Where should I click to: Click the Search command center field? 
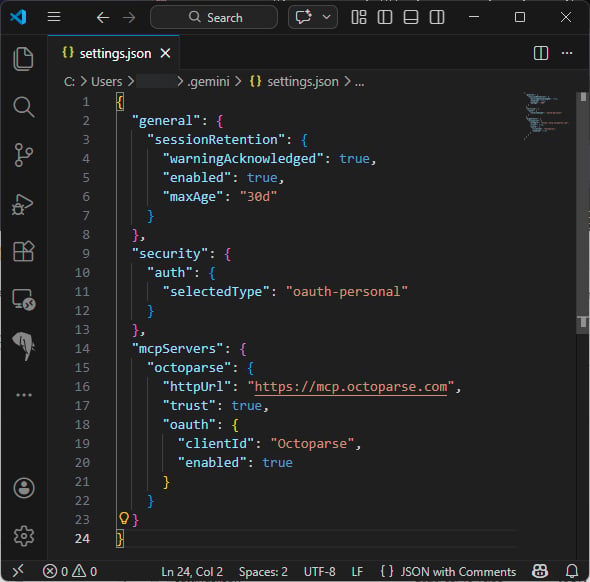[214, 17]
